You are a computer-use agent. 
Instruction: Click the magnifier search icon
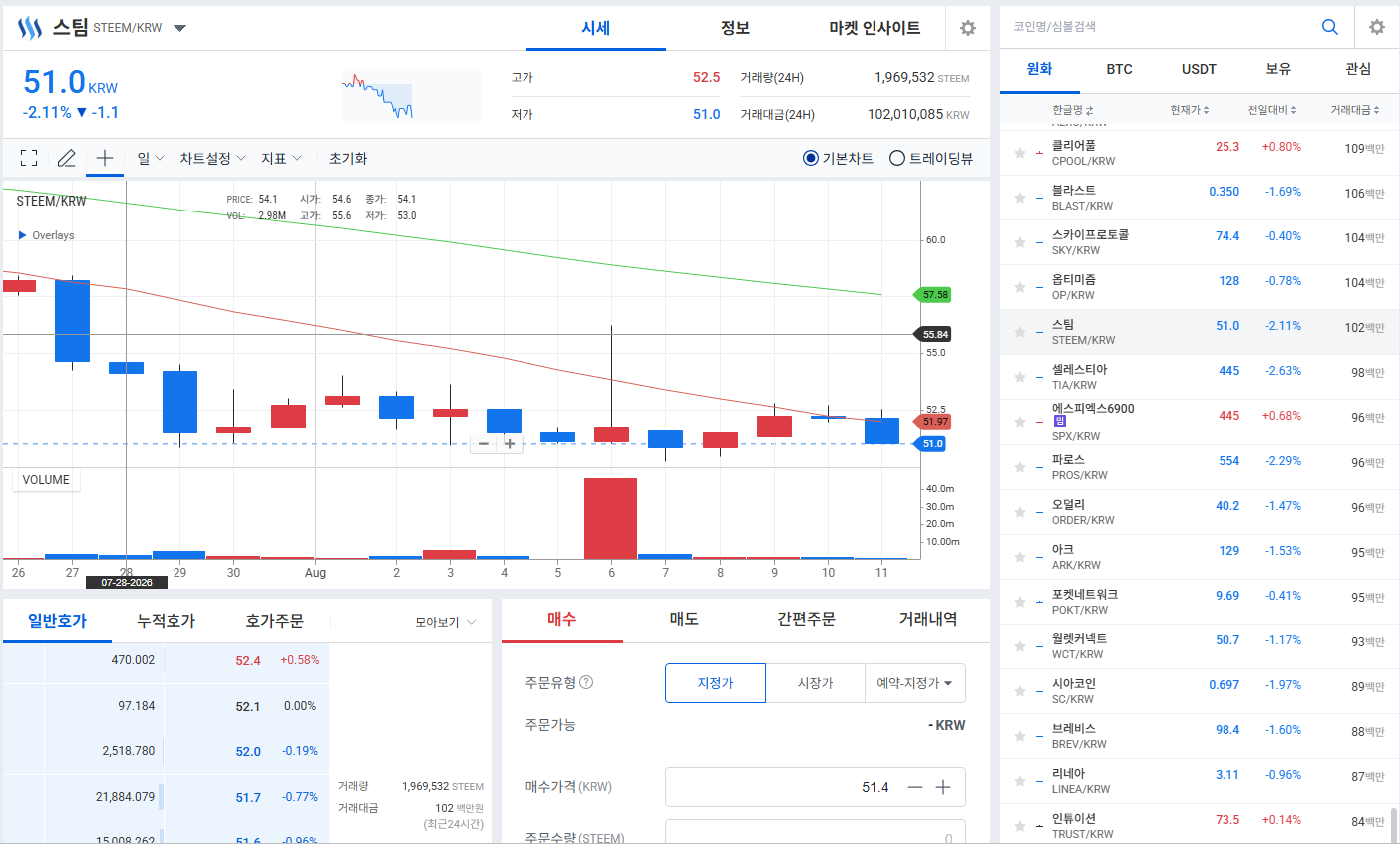click(x=1330, y=27)
